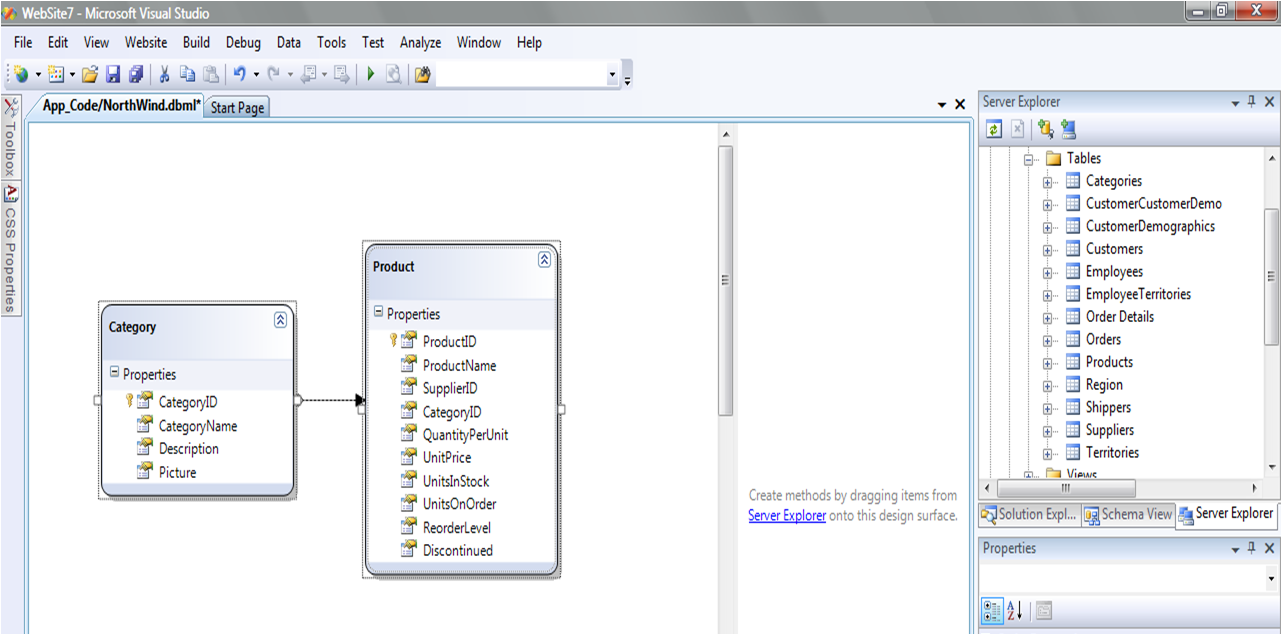Select the CustomerDemographics table
Screen dimensions: 1282x635
[1150, 227]
